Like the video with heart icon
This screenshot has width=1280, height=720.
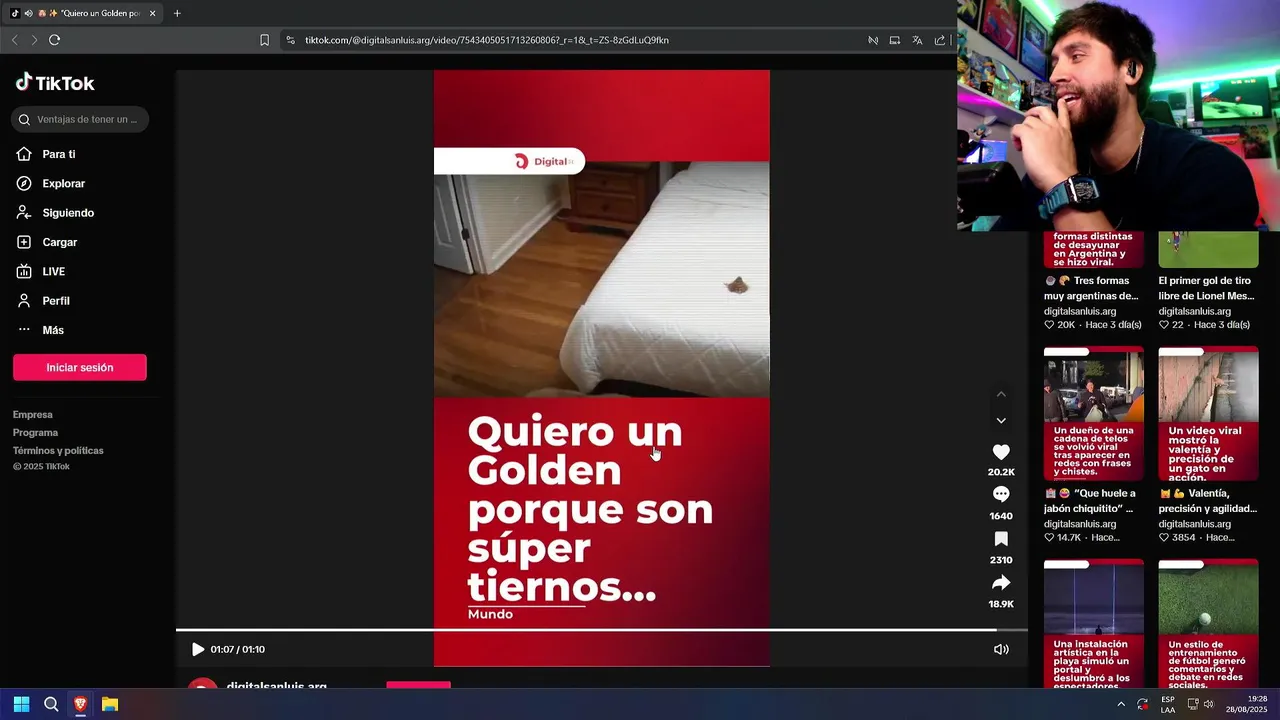[x=1001, y=452]
